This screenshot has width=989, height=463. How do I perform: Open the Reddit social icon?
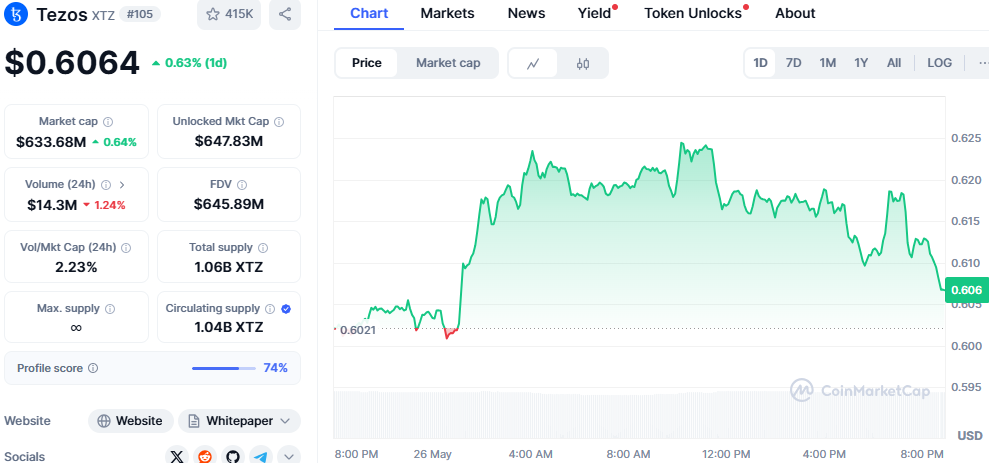tap(205, 456)
